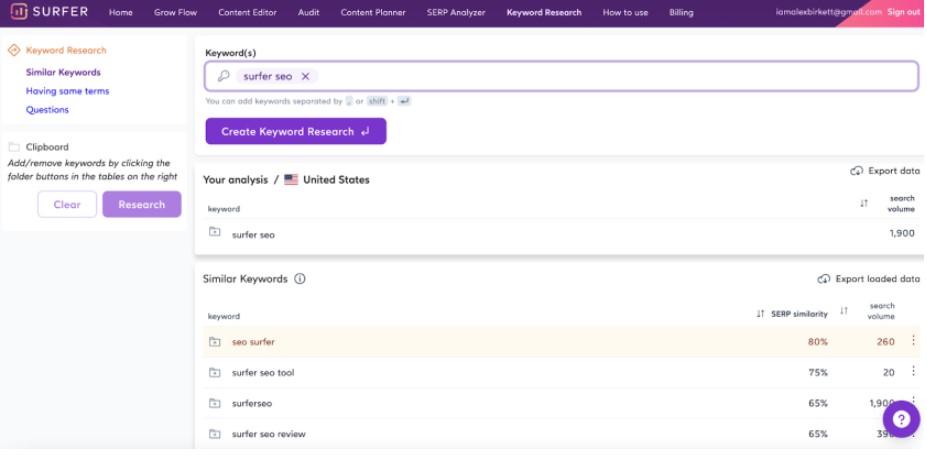Go to Content Editor
The height and width of the screenshot is (461, 927).
tap(247, 12)
